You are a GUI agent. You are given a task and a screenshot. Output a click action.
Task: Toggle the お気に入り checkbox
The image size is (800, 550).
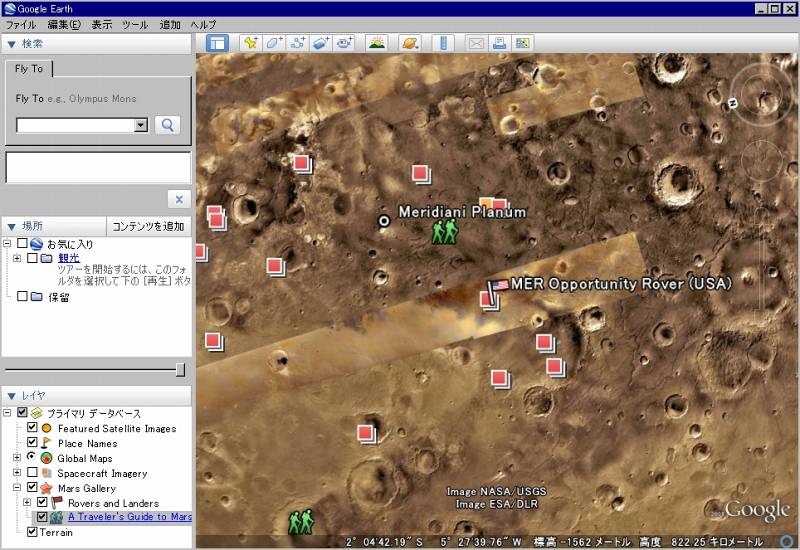pos(22,243)
